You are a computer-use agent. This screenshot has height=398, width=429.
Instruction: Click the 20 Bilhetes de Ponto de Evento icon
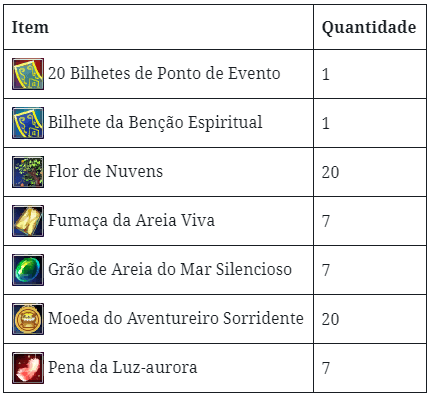[28, 74]
